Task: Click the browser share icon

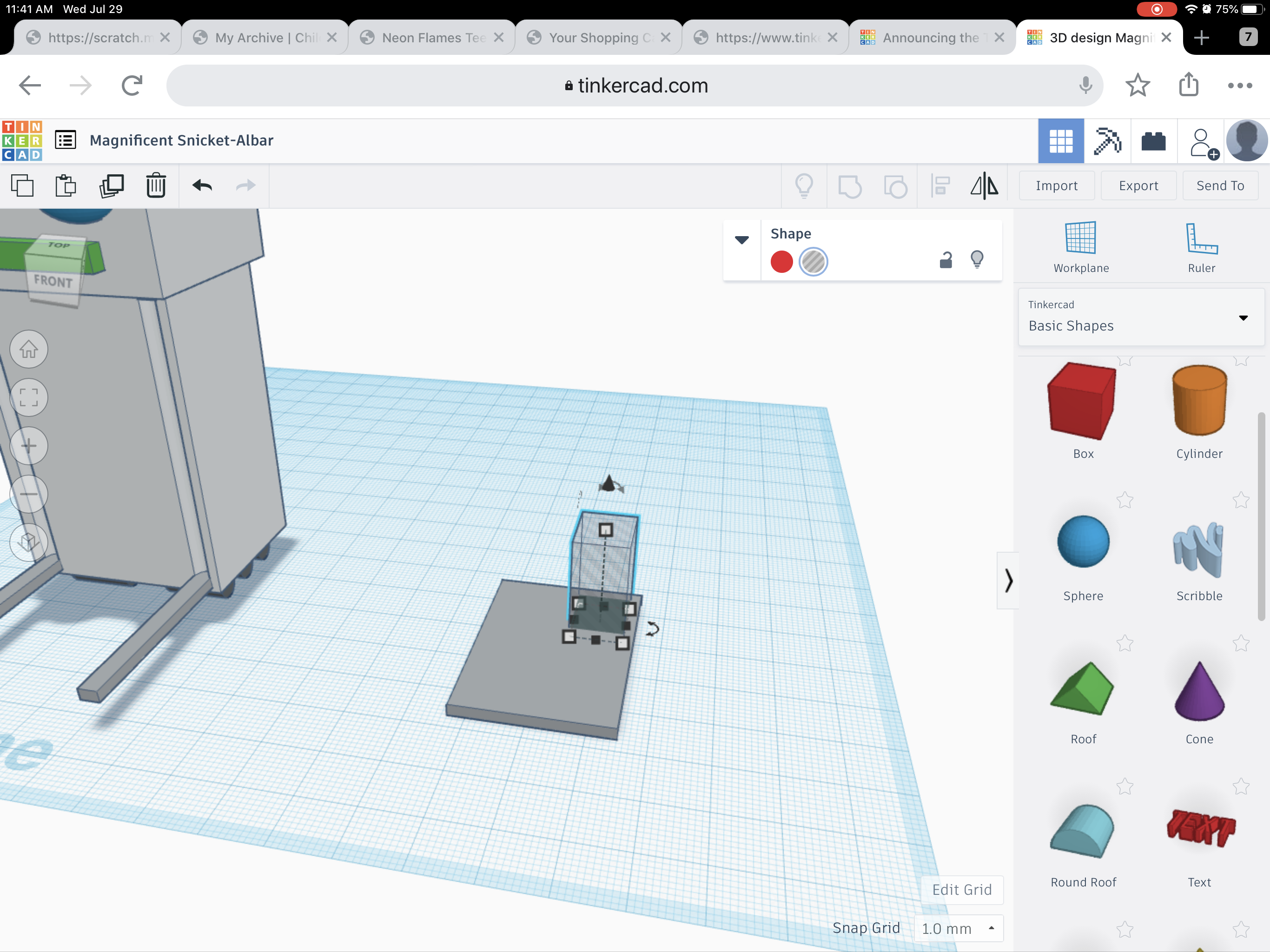Action: tap(1189, 85)
